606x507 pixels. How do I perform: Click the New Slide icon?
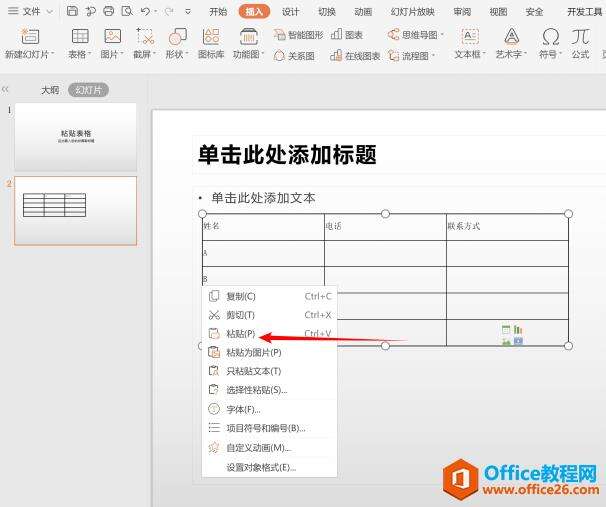click(30, 36)
